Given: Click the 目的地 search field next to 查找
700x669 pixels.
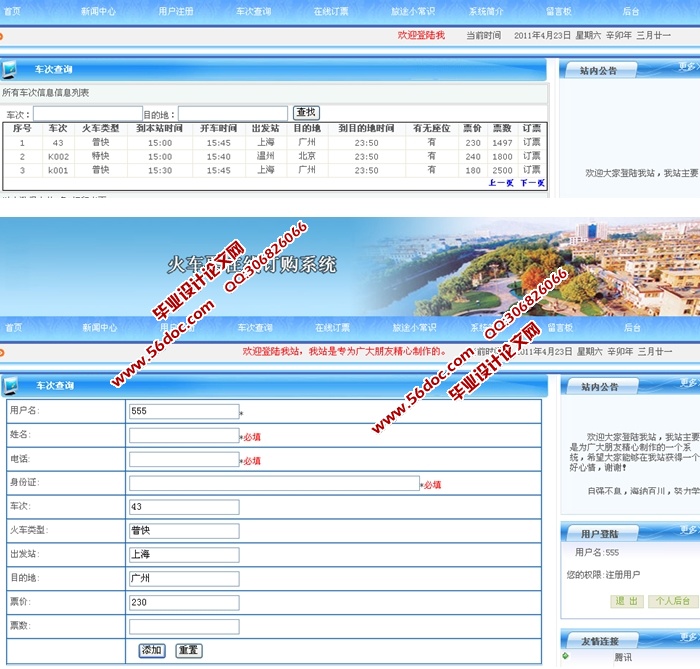Looking at the screenshot, I should tap(232, 114).
